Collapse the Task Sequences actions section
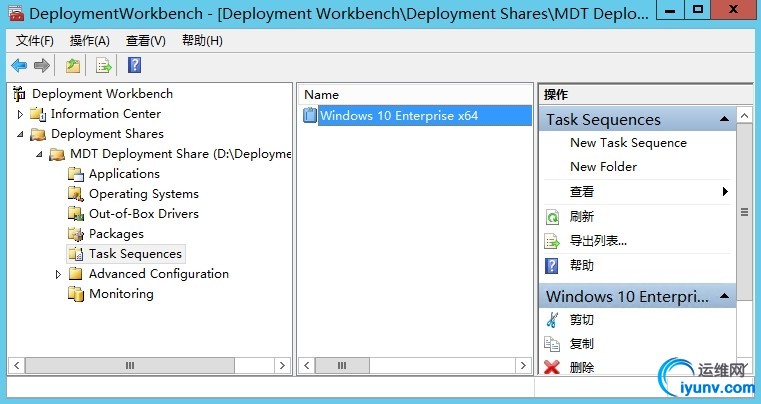 click(x=724, y=119)
